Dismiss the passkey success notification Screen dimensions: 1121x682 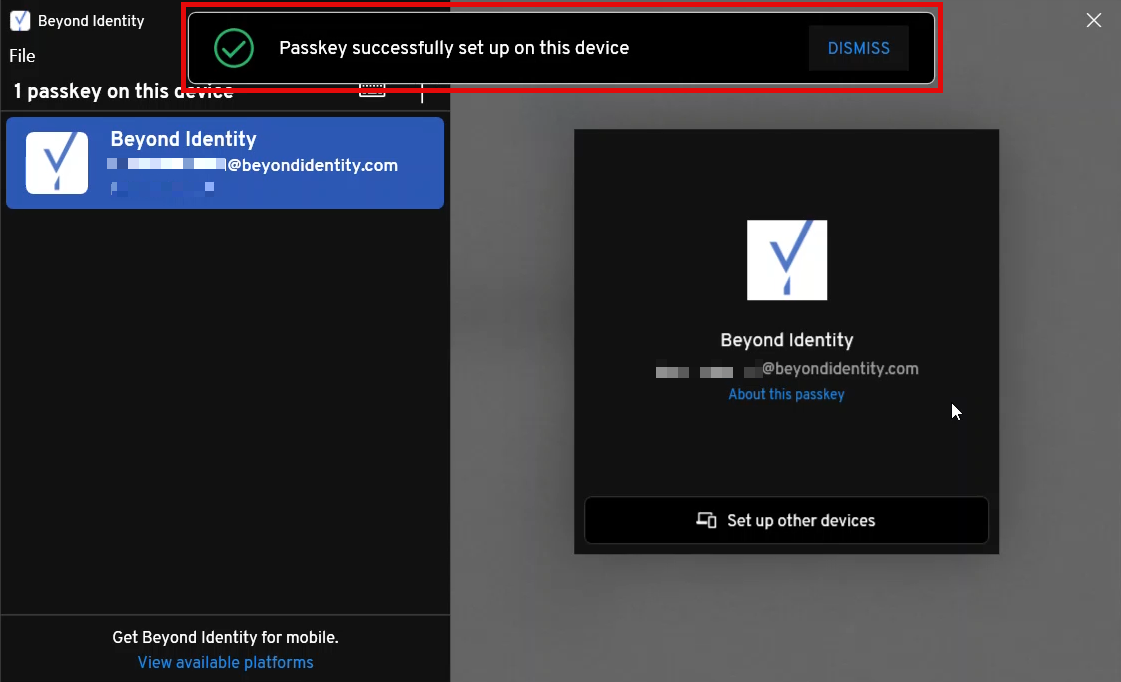click(859, 48)
